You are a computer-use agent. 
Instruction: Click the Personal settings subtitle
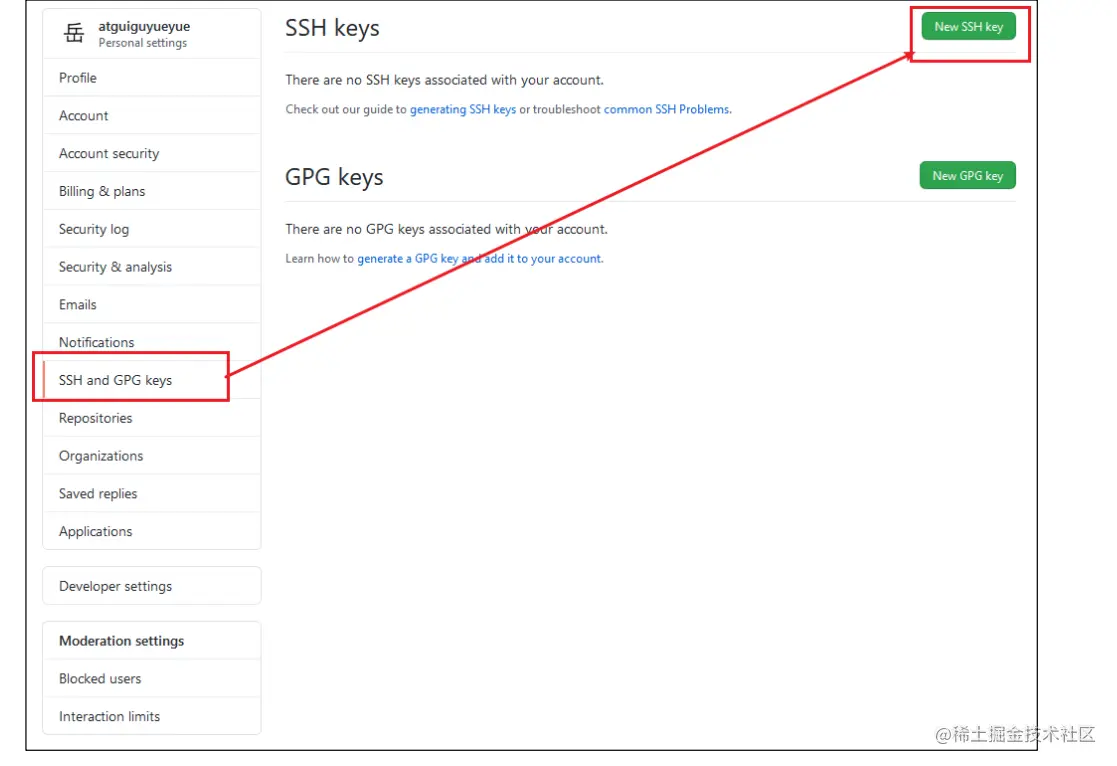click(142, 43)
